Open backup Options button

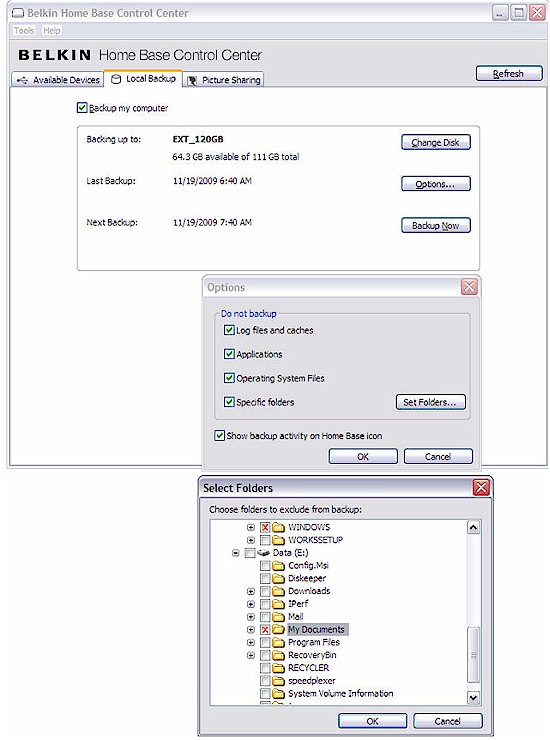[x=435, y=184]
